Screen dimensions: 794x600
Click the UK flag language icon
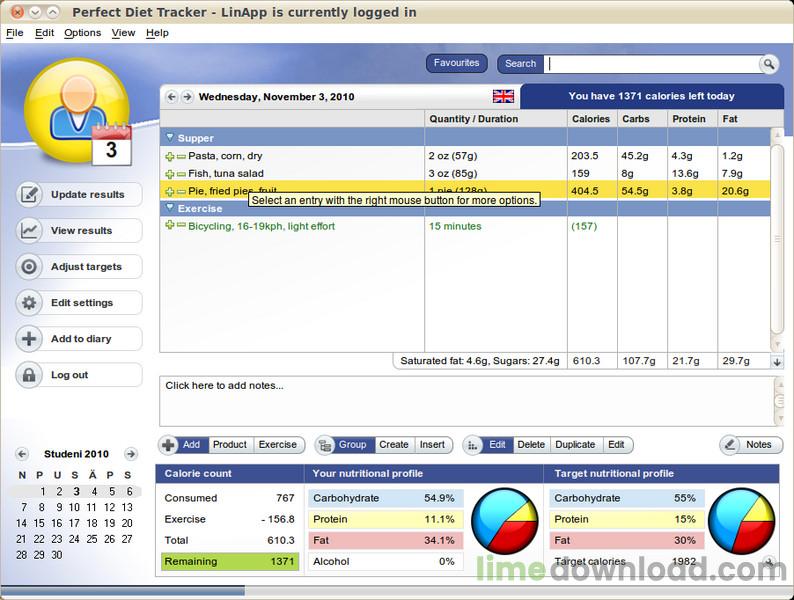pyautogui.click(x=503, y=96)
